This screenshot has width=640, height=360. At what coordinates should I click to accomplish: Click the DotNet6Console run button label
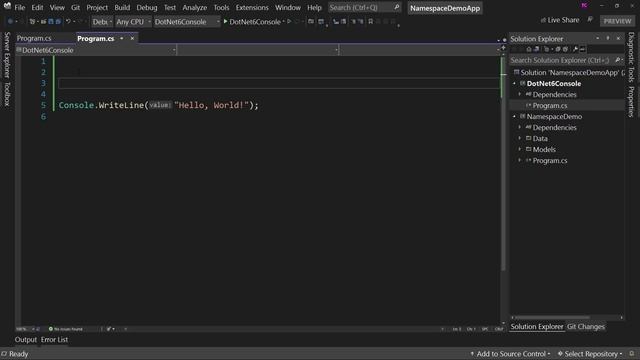[255, 22]
